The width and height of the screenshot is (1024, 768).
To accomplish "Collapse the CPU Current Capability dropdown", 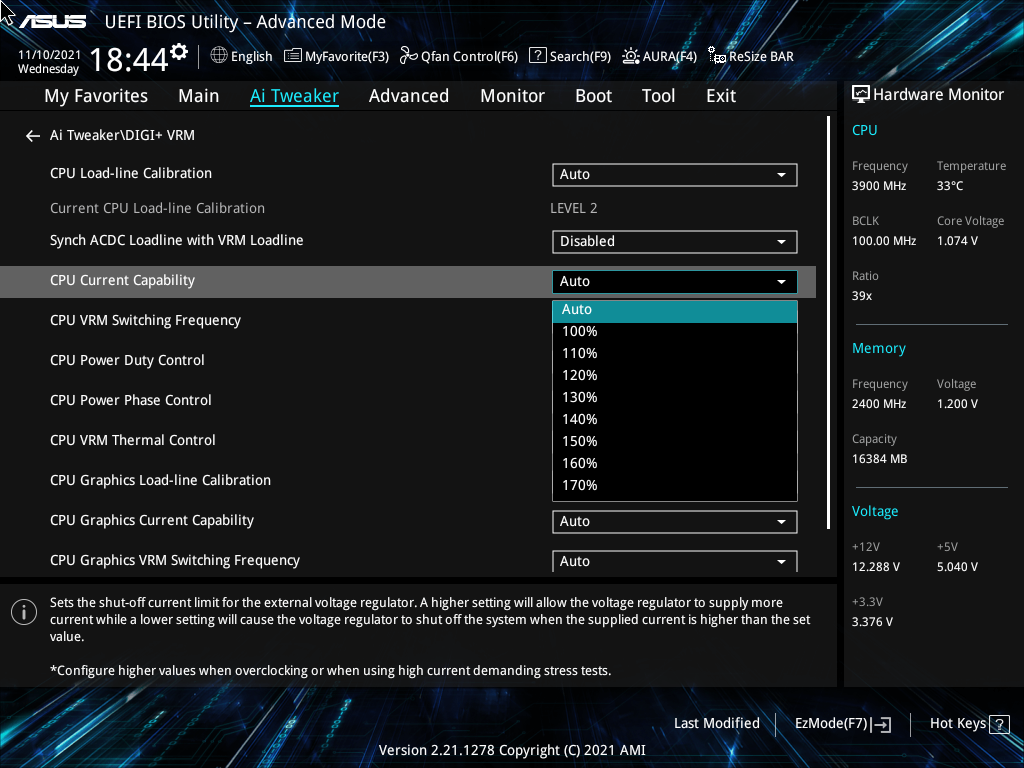I will [x=675, y=281].
